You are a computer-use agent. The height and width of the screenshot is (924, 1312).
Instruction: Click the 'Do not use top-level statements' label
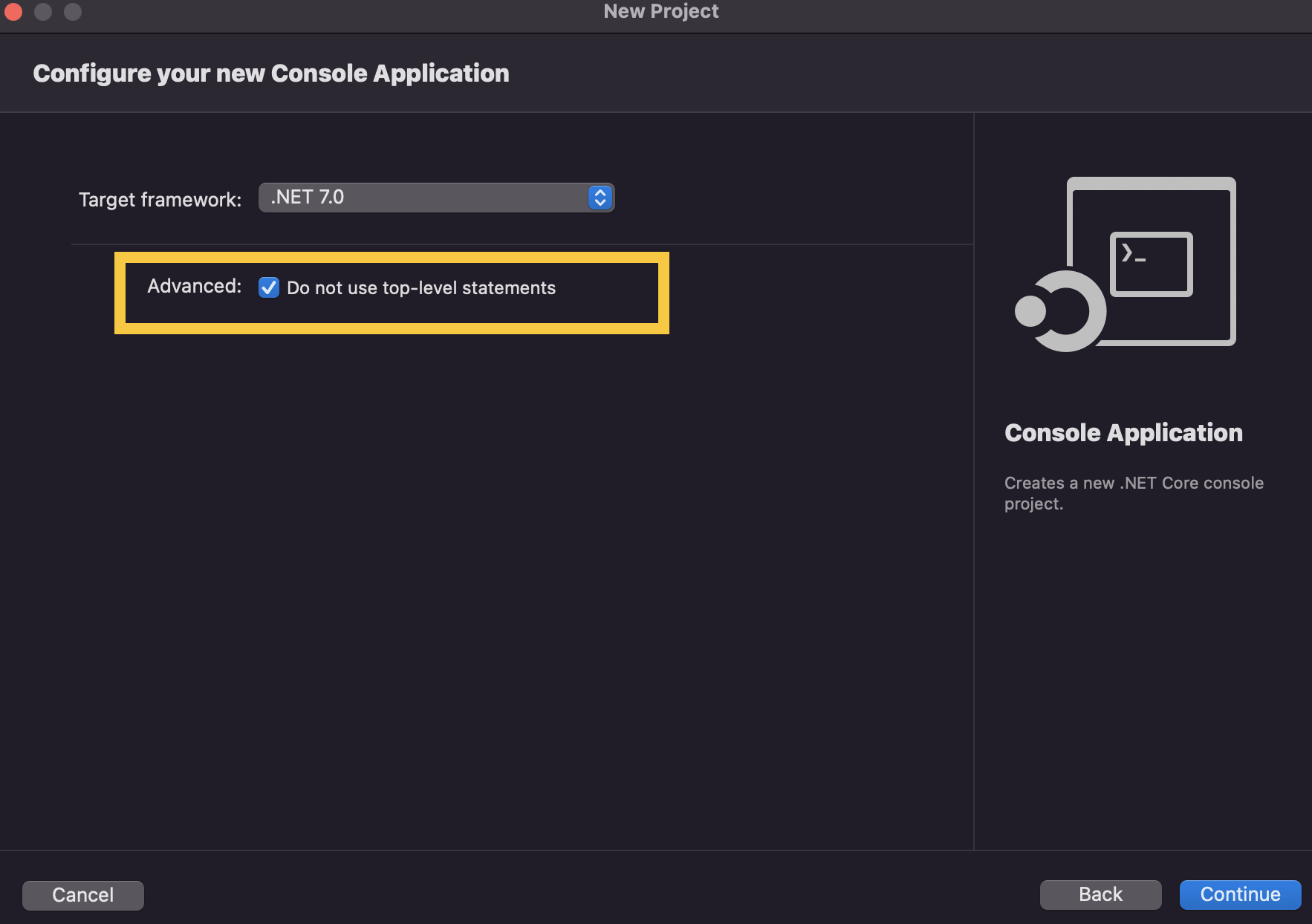click(x=420, y=288)
